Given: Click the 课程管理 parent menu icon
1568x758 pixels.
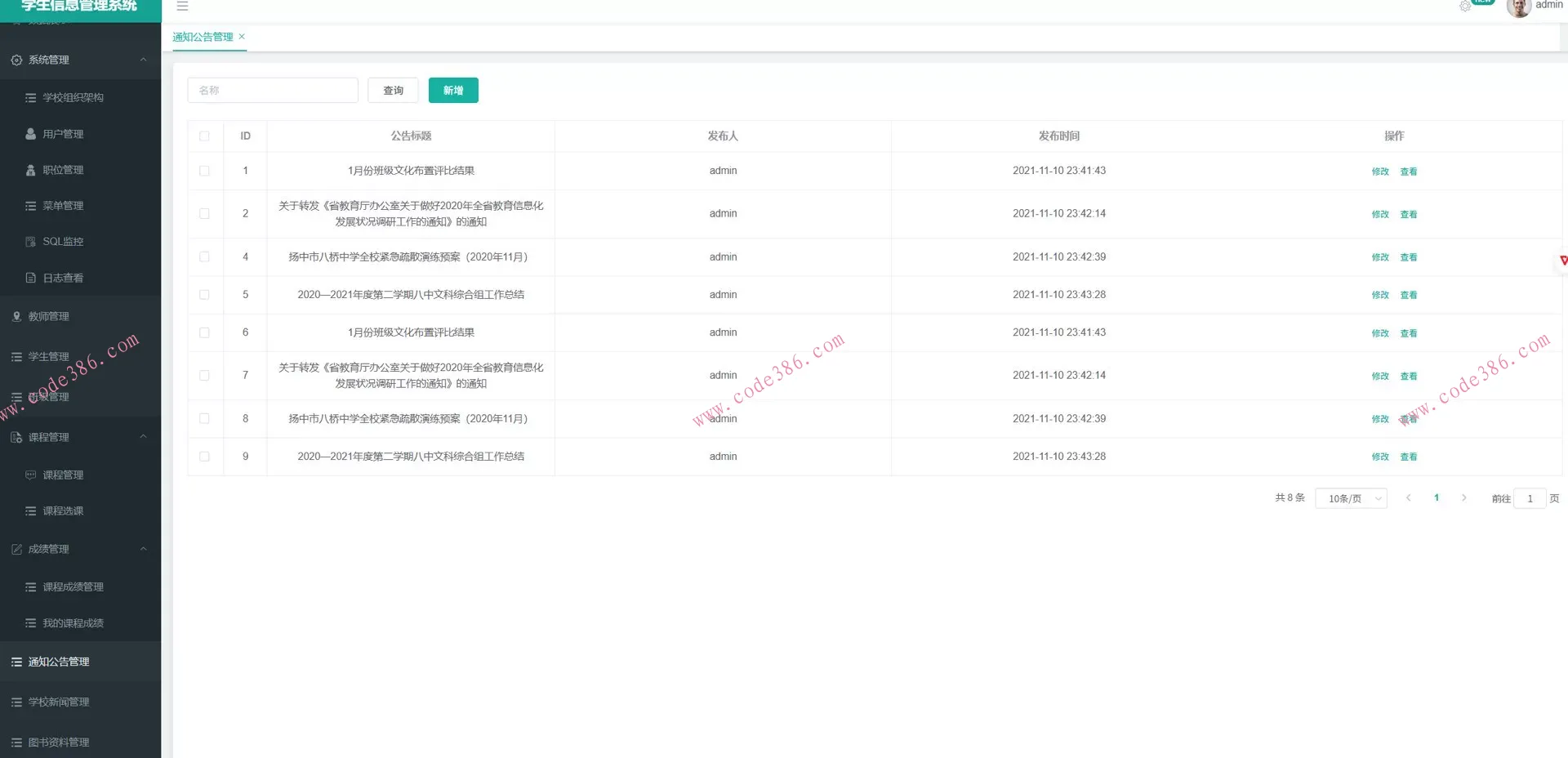Looking at the screenshot, I should click(16, 438).
